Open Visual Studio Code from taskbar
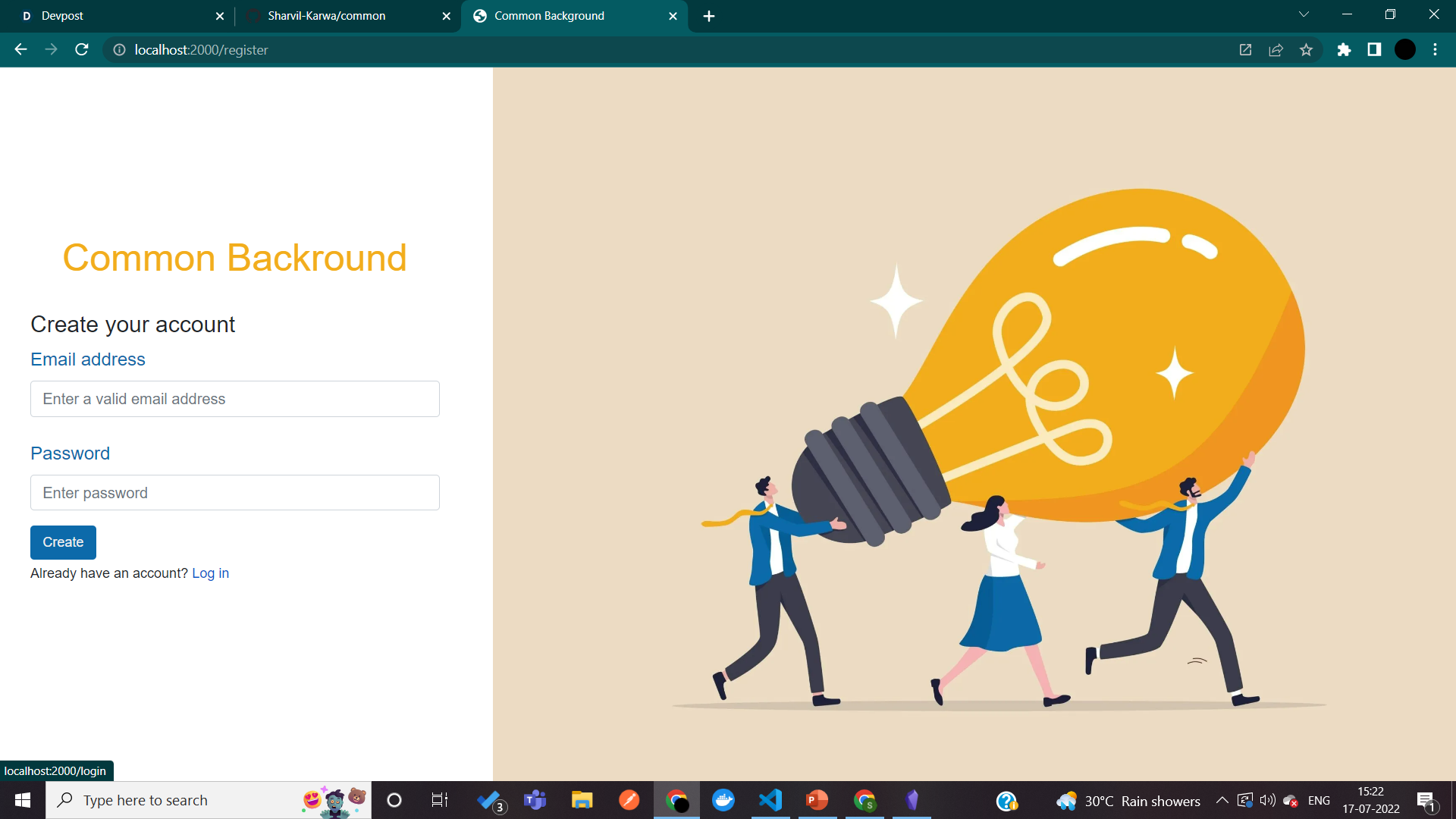The image size is (1456, 819). point(770,801)
